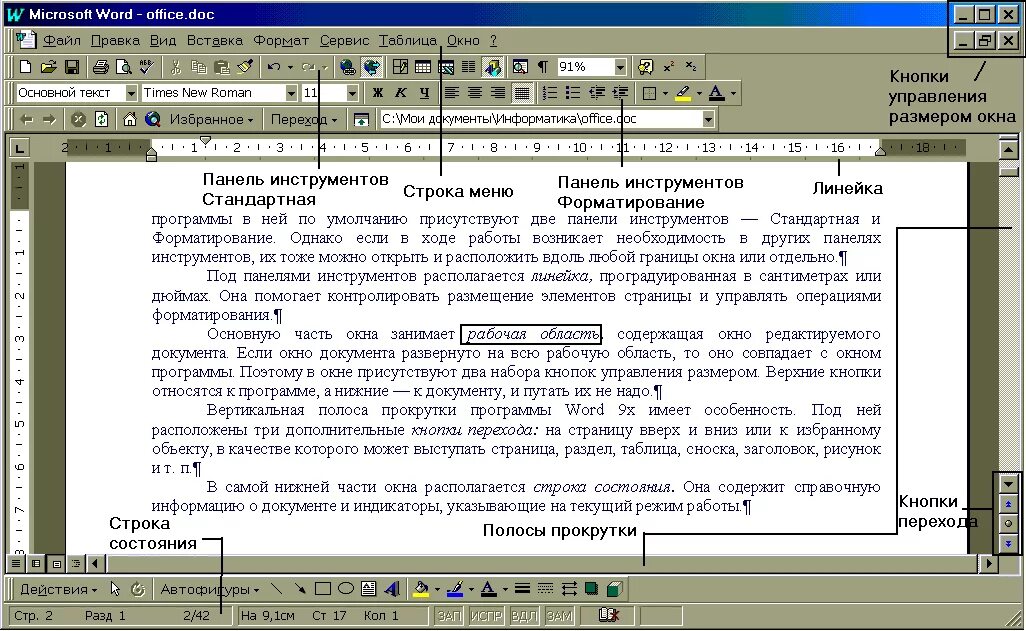Viewport: 1026px width, 631px height.
Task: Toggle italic formatting К
Action: tap(400, 93)
